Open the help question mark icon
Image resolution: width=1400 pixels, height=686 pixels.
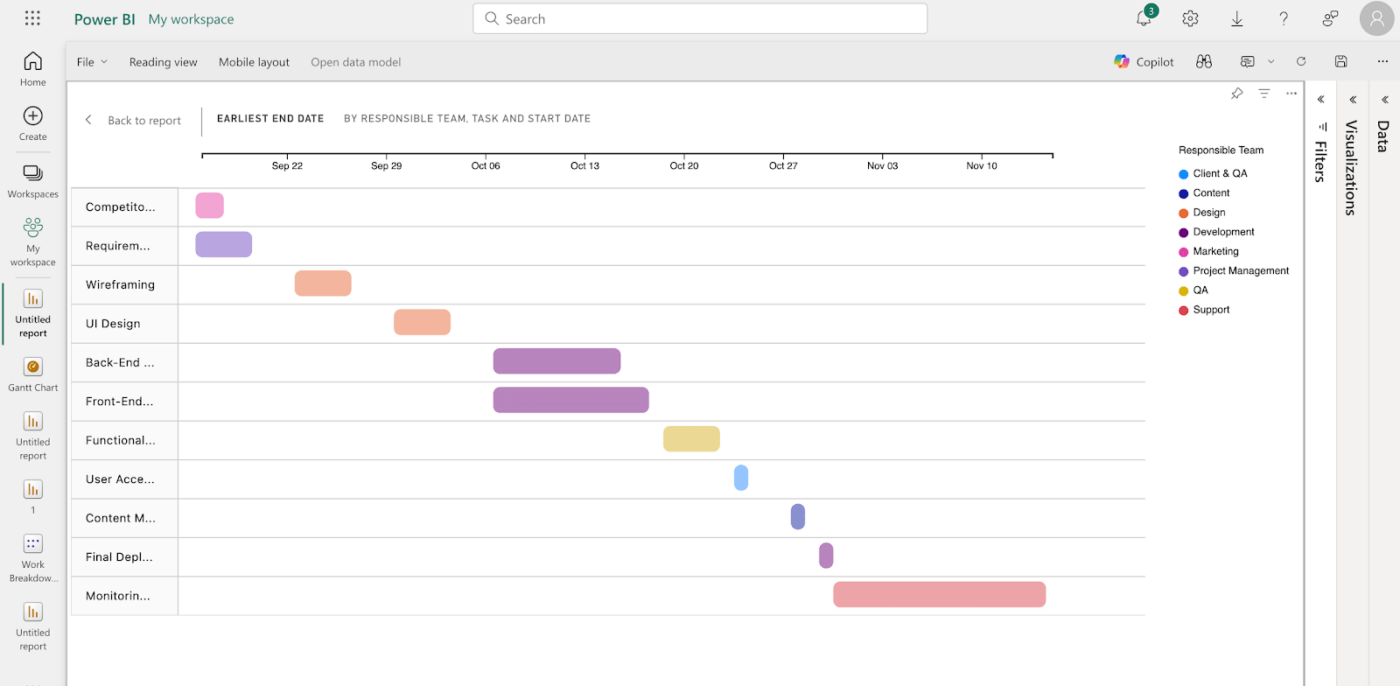[x=1283, y=18]
